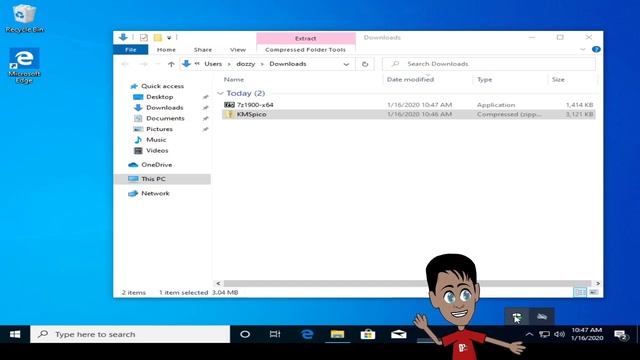Open Explorer help icon
This screenshot has width=640, height=360.
596,49
